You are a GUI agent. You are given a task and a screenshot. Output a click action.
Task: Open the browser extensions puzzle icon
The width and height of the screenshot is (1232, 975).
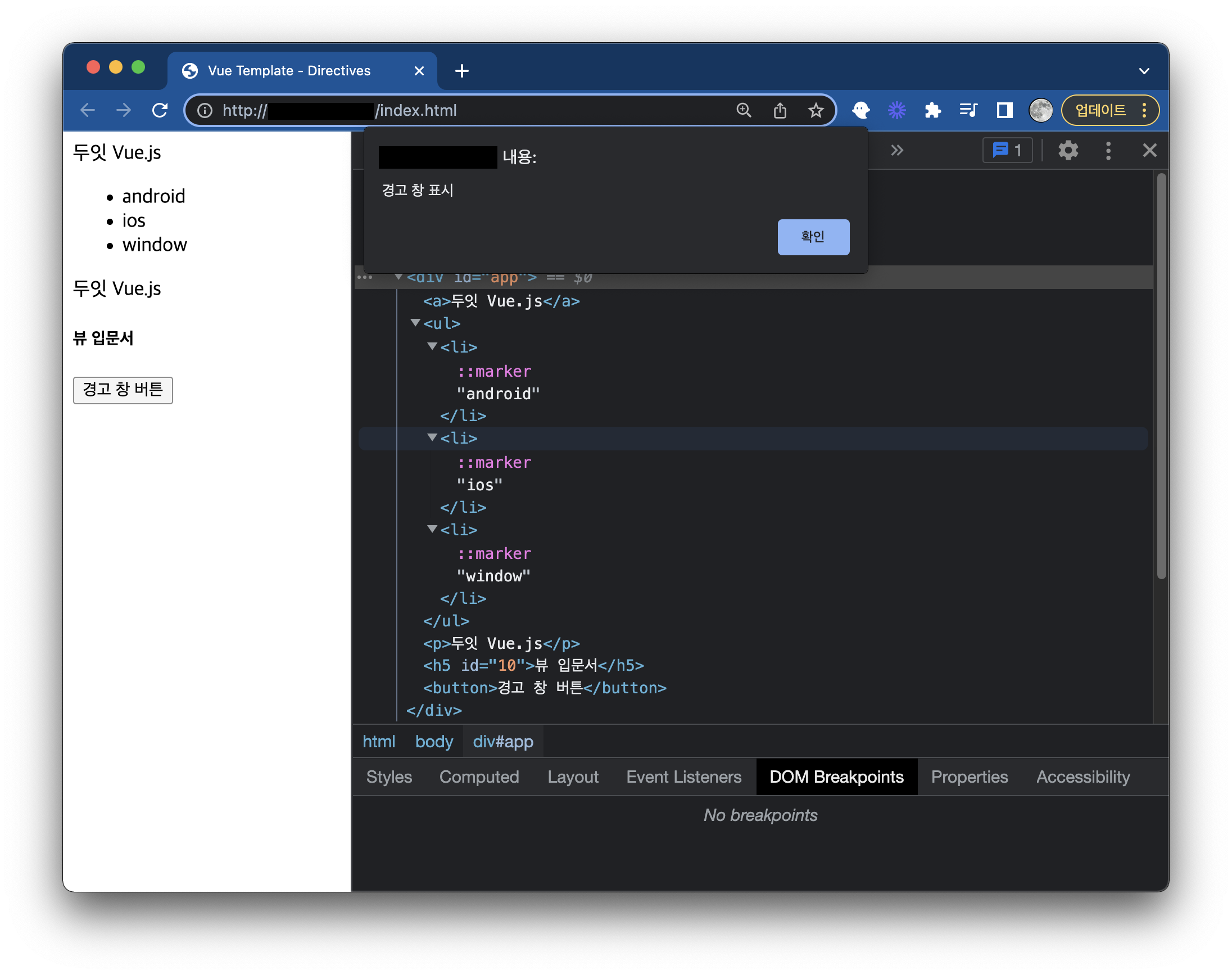(932, 110)
